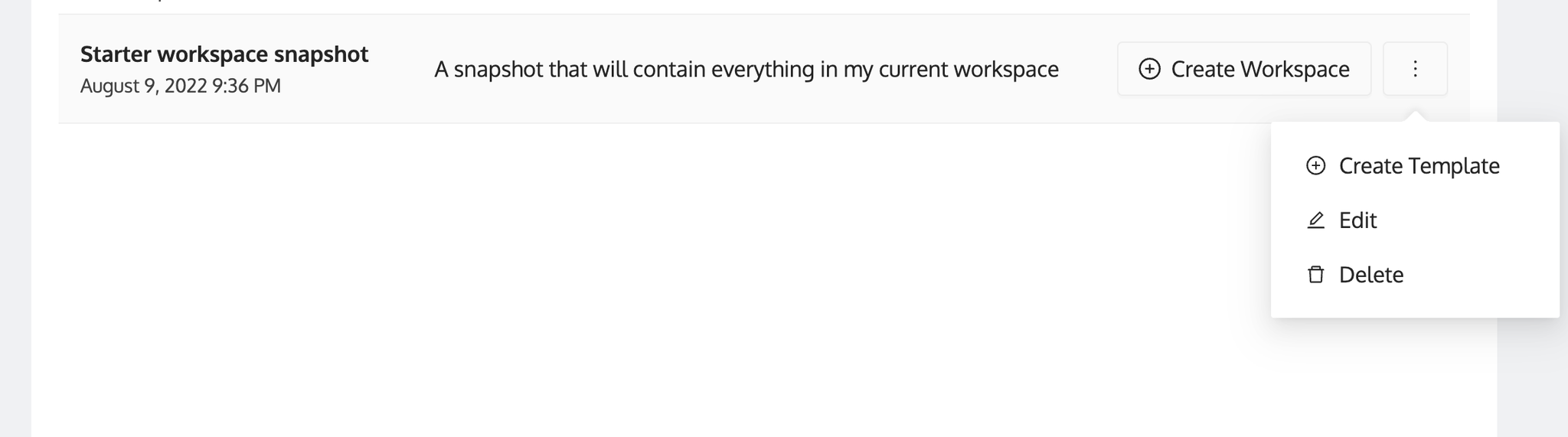Image resolution: width=1568 pixels, height=437 pixels.
Task: Create a workspace from the starter snapshot
Action: click(x=1244, y=69)
